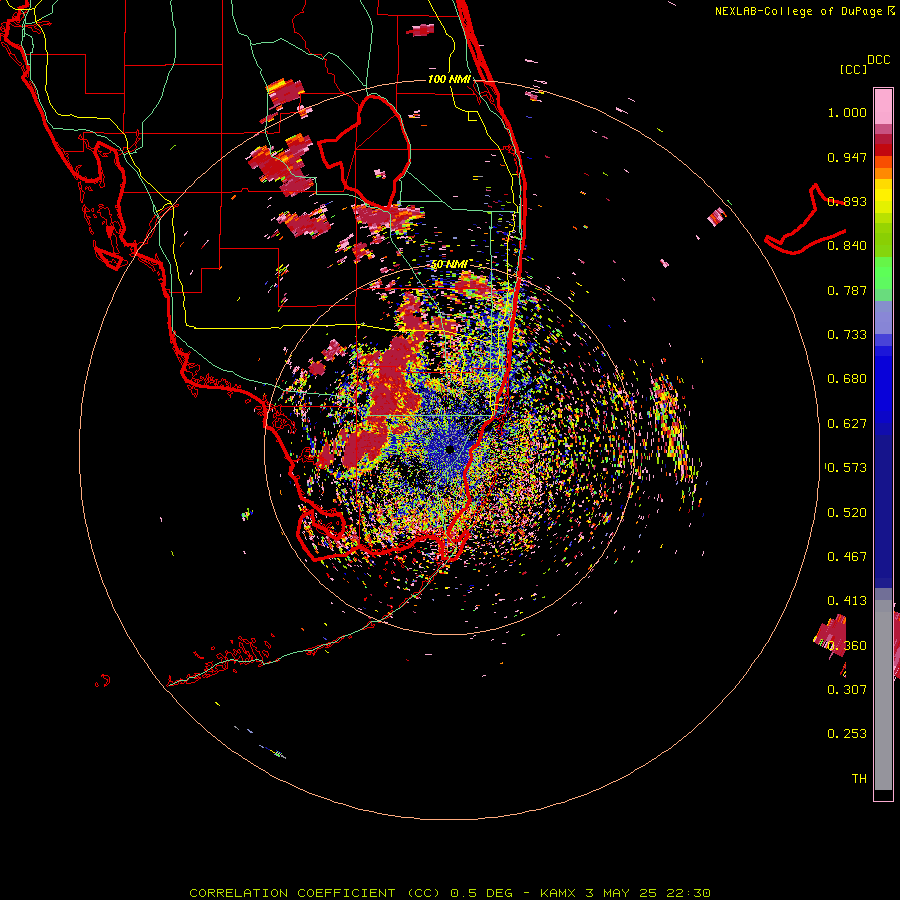The image size is (900, 900).
Task: Click the 0.627 color scale label
Action: pyautogui.click(x=847, y=424)
